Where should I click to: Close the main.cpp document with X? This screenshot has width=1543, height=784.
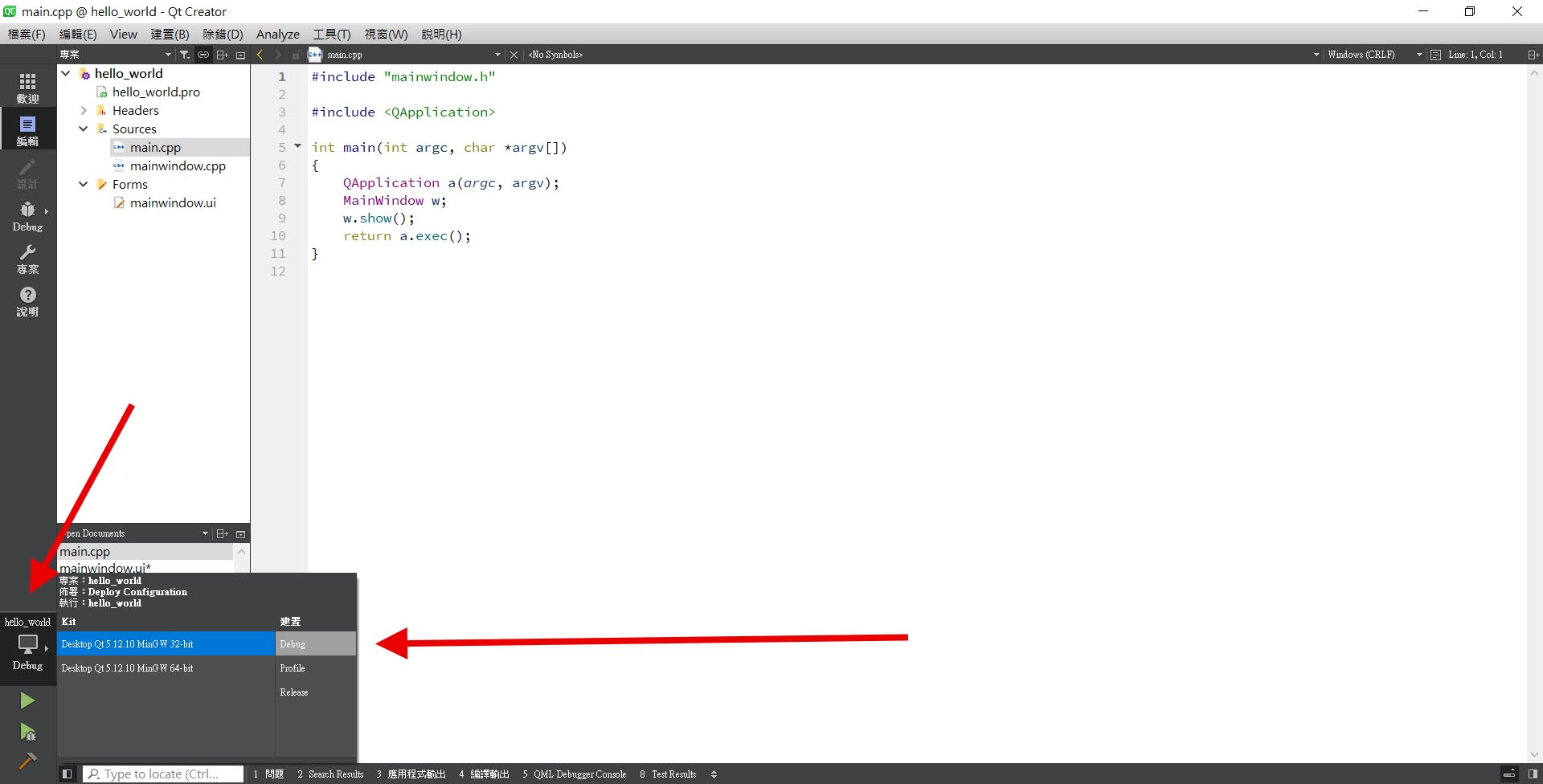click(514, 55)
